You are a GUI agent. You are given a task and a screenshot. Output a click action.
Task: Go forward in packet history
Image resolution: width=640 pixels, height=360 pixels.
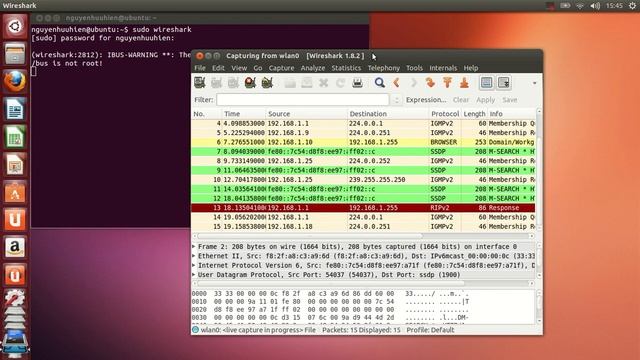[x=413, y=83]
